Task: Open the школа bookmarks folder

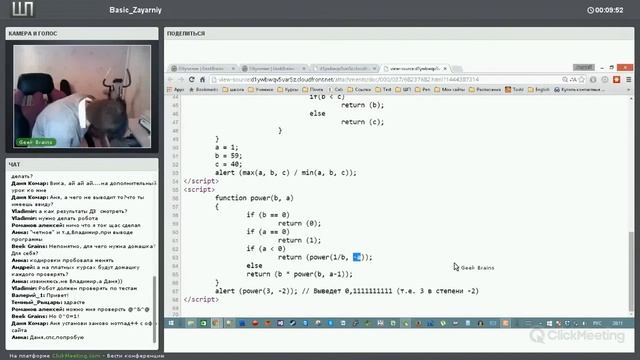Action: coord(233,89)
